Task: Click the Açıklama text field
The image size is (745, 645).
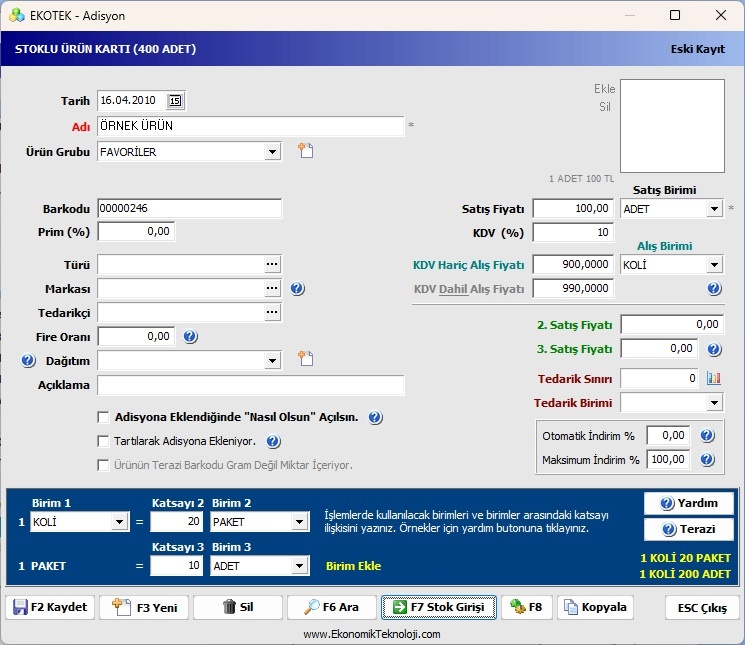Action: (x=251, y=385)
